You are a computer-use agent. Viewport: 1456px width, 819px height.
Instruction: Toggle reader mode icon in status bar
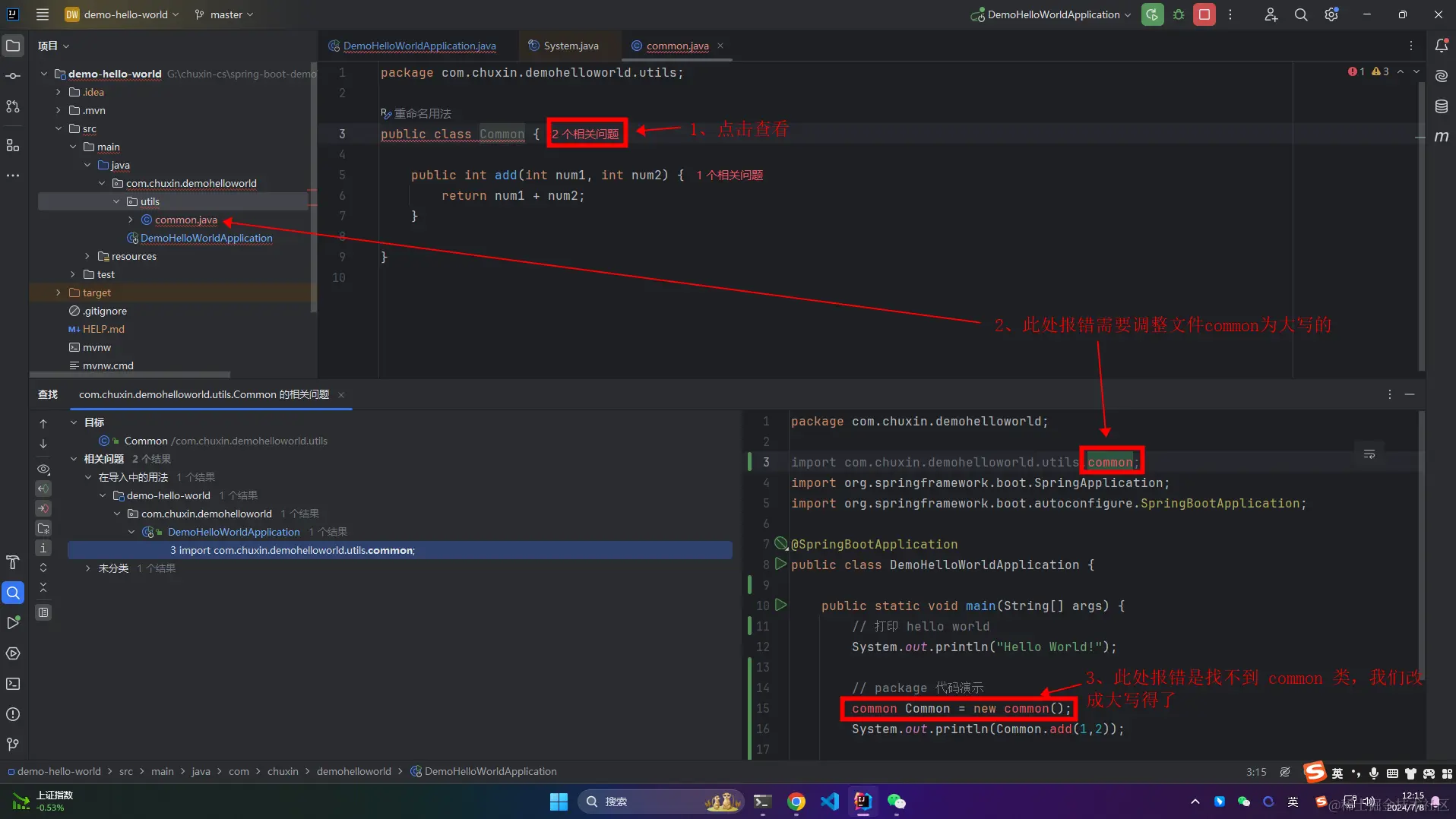(x=1284, y=772)
